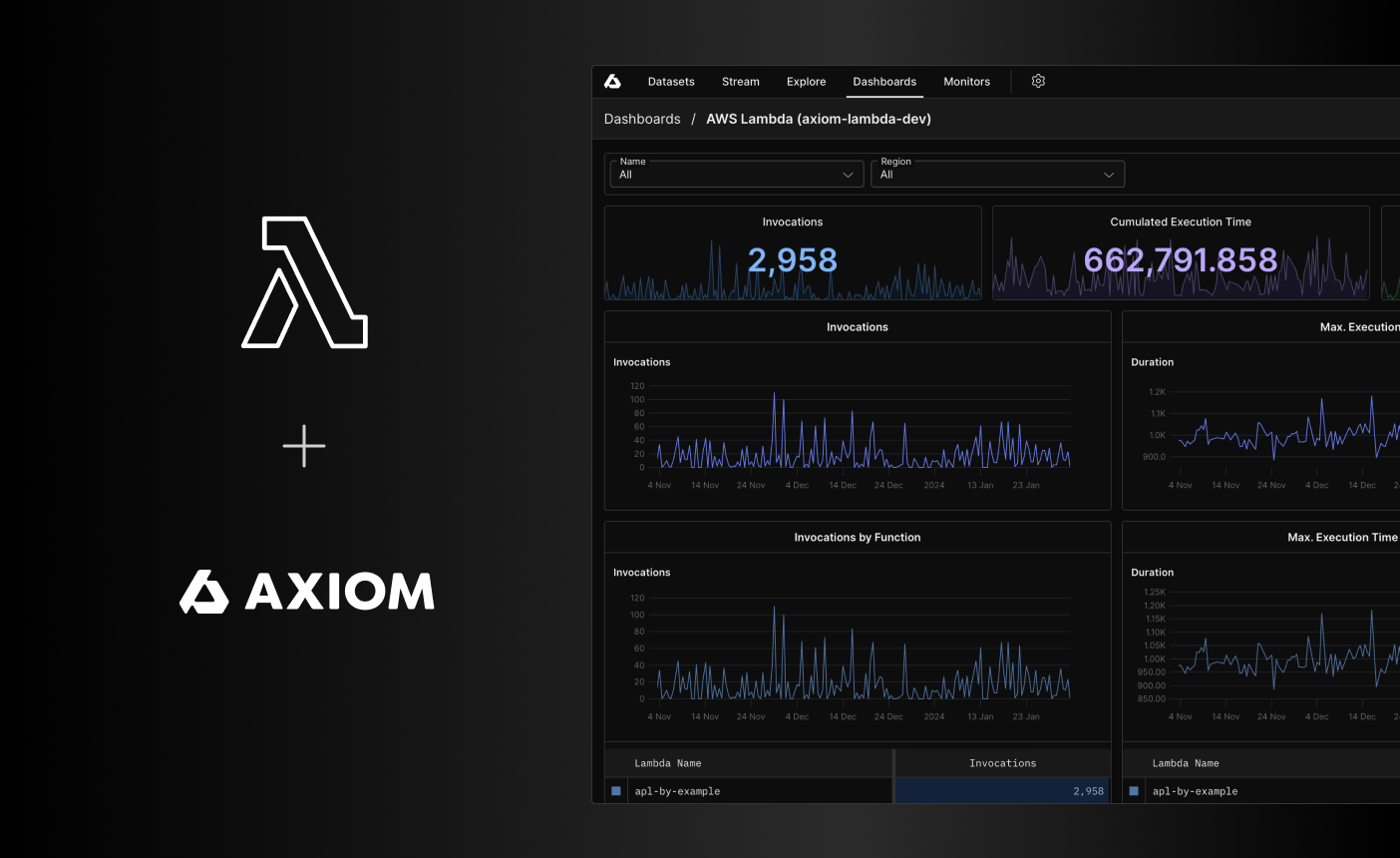Select the Monitors tab
This screenshot has height=858, width=1400.
point(966,81)
